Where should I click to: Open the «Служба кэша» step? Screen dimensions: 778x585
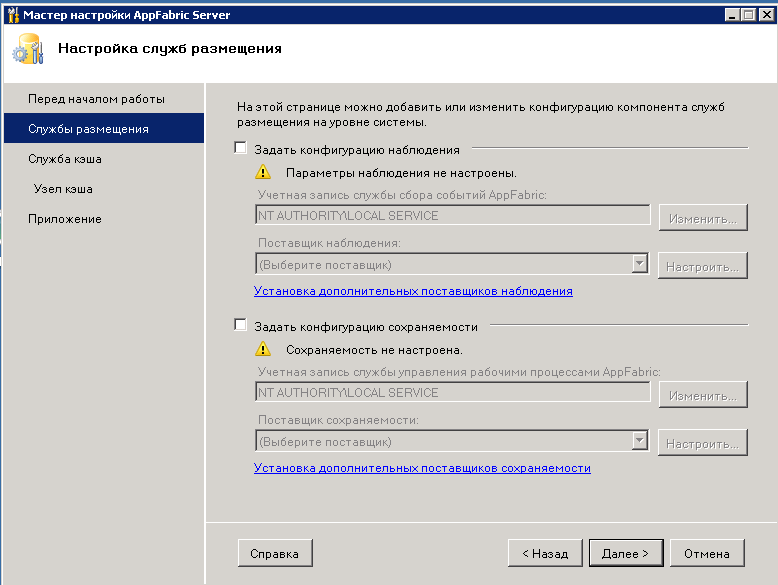pyautogui.click(x=65, y=159)
